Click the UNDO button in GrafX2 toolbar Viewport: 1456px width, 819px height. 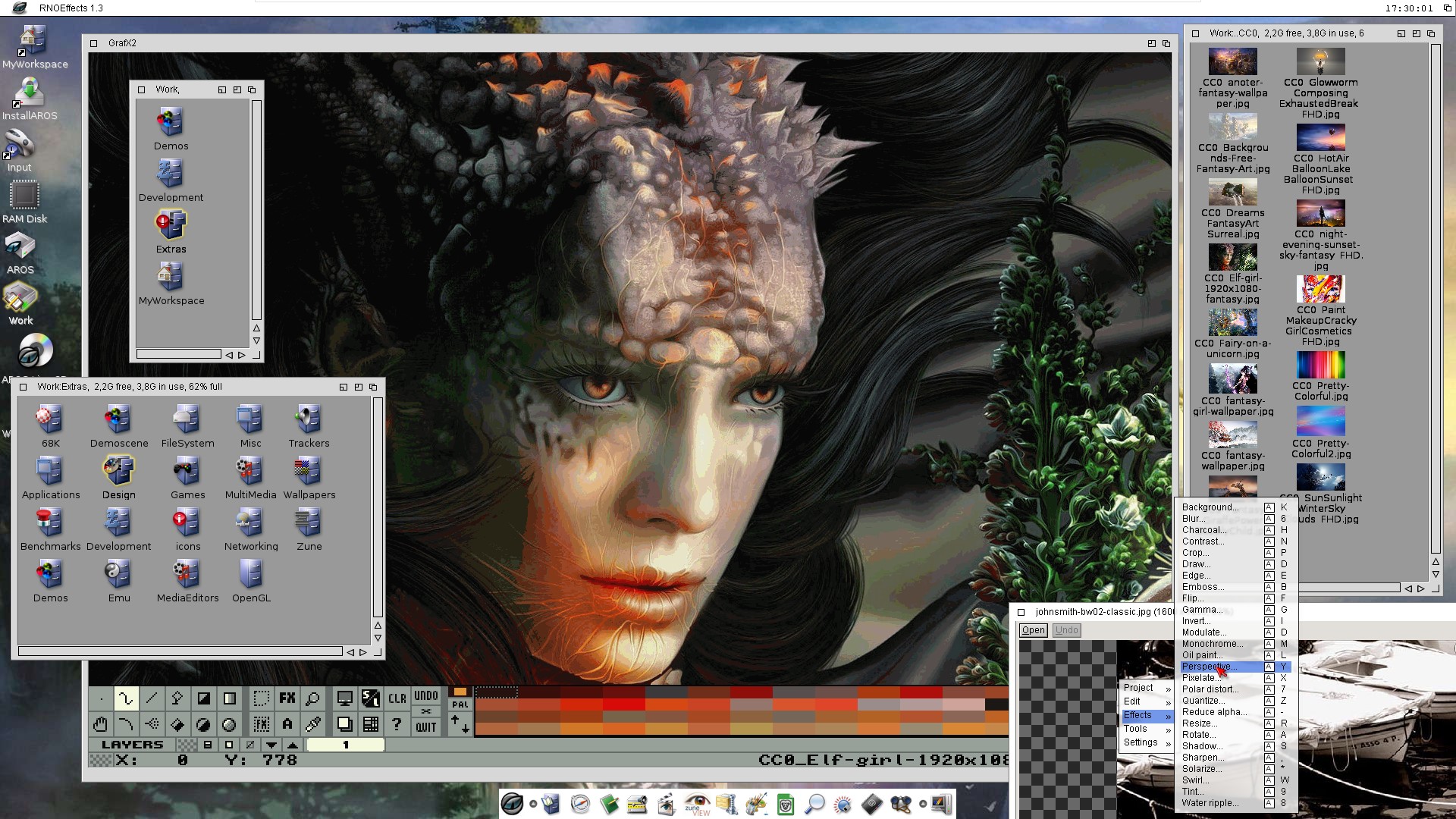[x=426, y=695]
